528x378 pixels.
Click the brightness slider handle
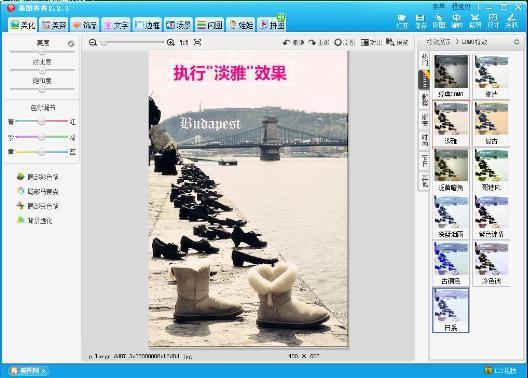point(42,52)
